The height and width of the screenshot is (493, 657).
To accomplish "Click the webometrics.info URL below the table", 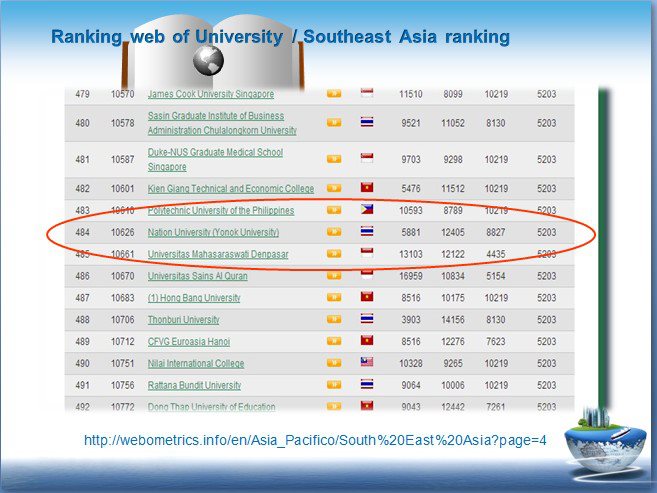I will click(x=315, y=440).
